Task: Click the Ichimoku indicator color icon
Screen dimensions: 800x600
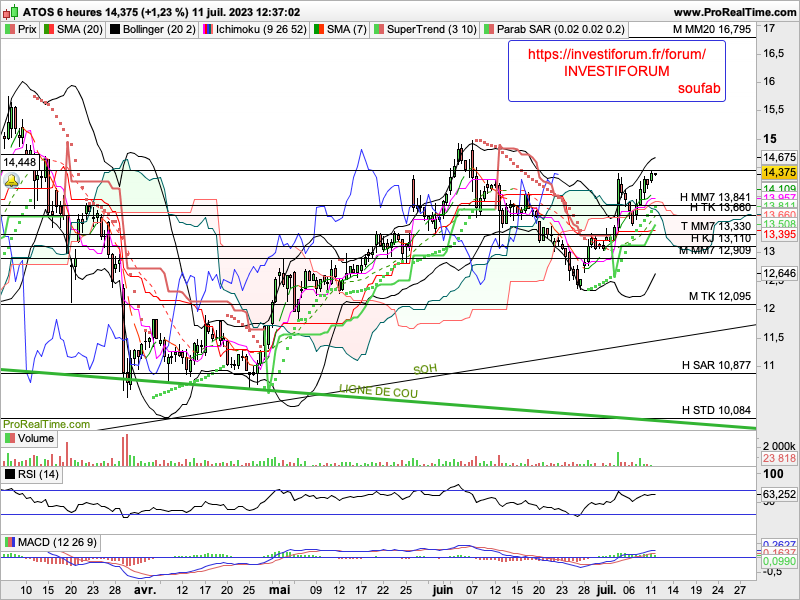Action: pyautogui.click(x=209, y=31)
